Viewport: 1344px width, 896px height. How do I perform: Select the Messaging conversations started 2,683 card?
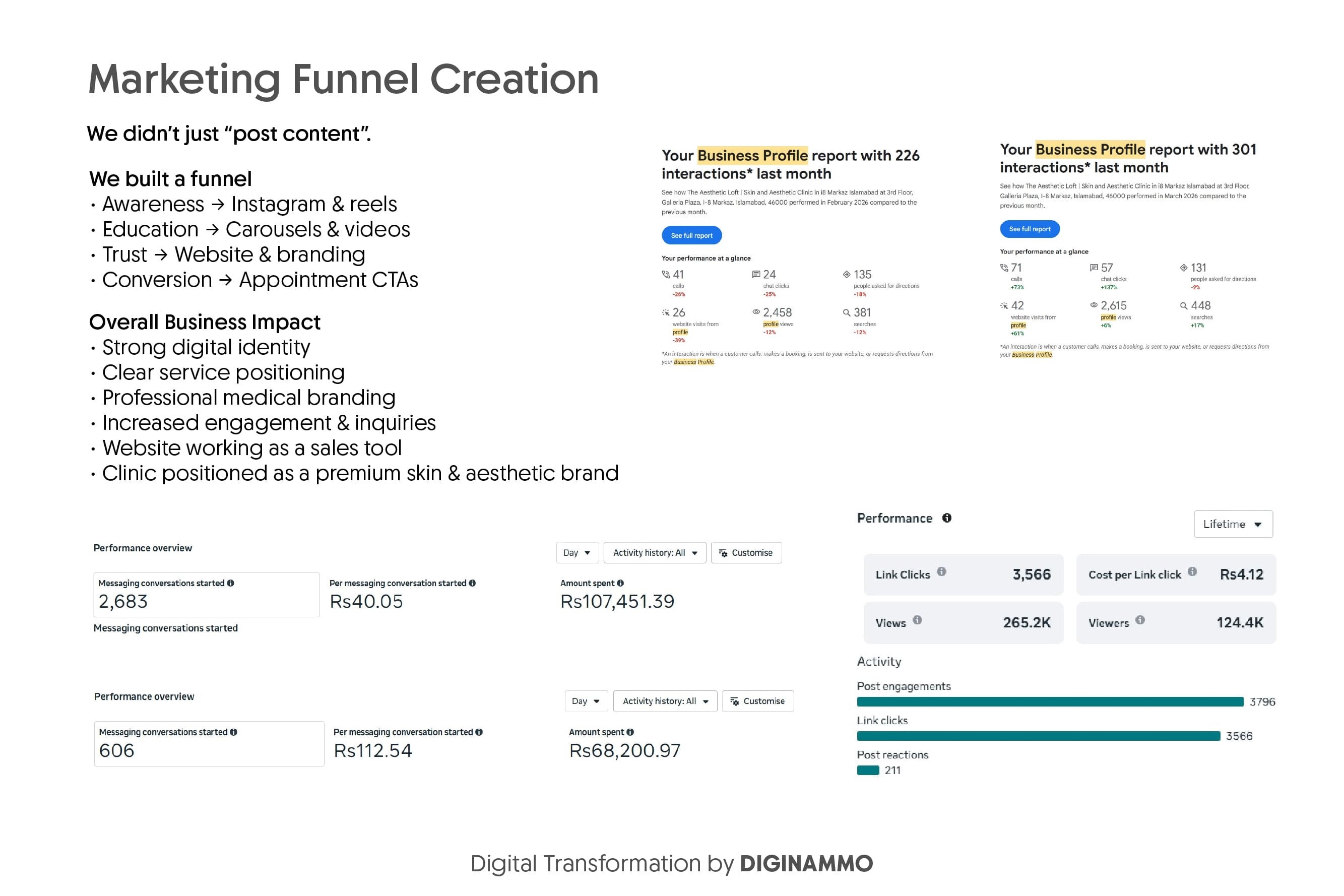[x=206, y=595]
